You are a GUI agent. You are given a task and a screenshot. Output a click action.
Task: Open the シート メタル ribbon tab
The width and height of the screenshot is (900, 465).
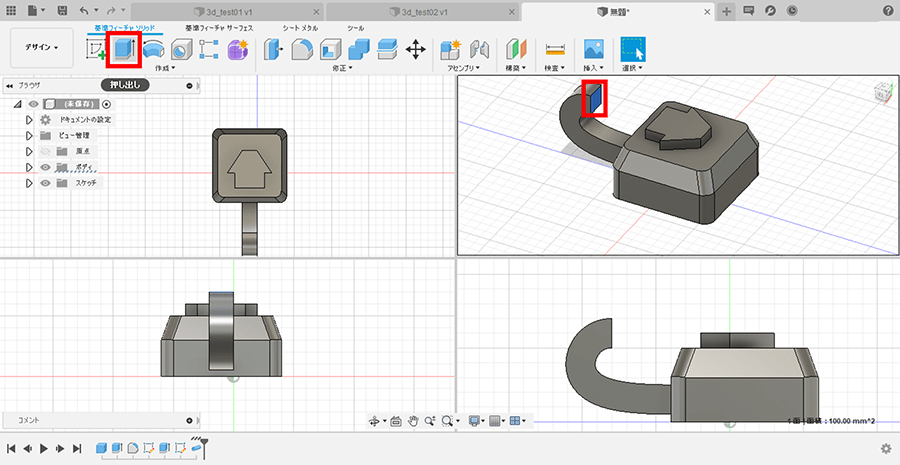click(299, 28)
